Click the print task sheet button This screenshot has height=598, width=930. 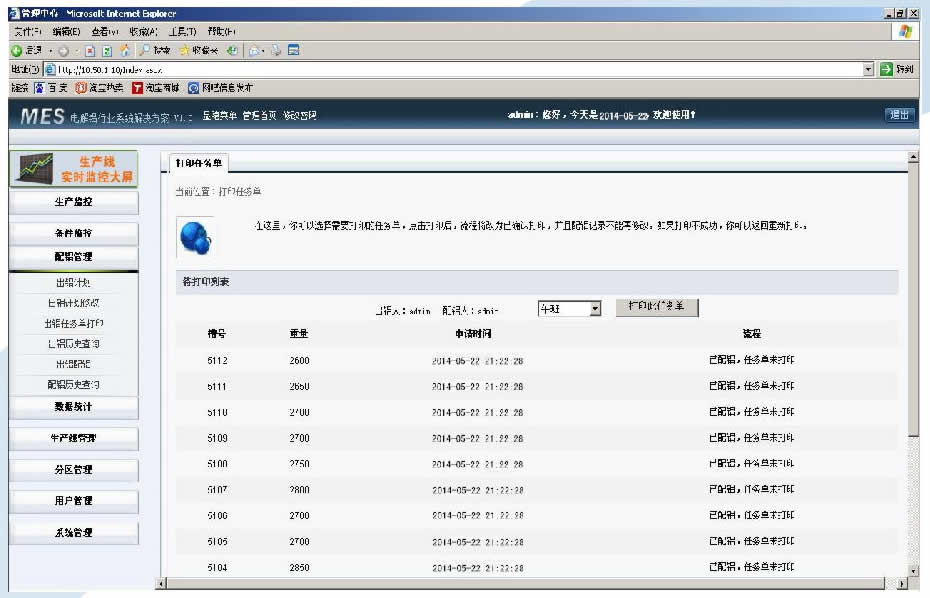[x=656, y=308]
